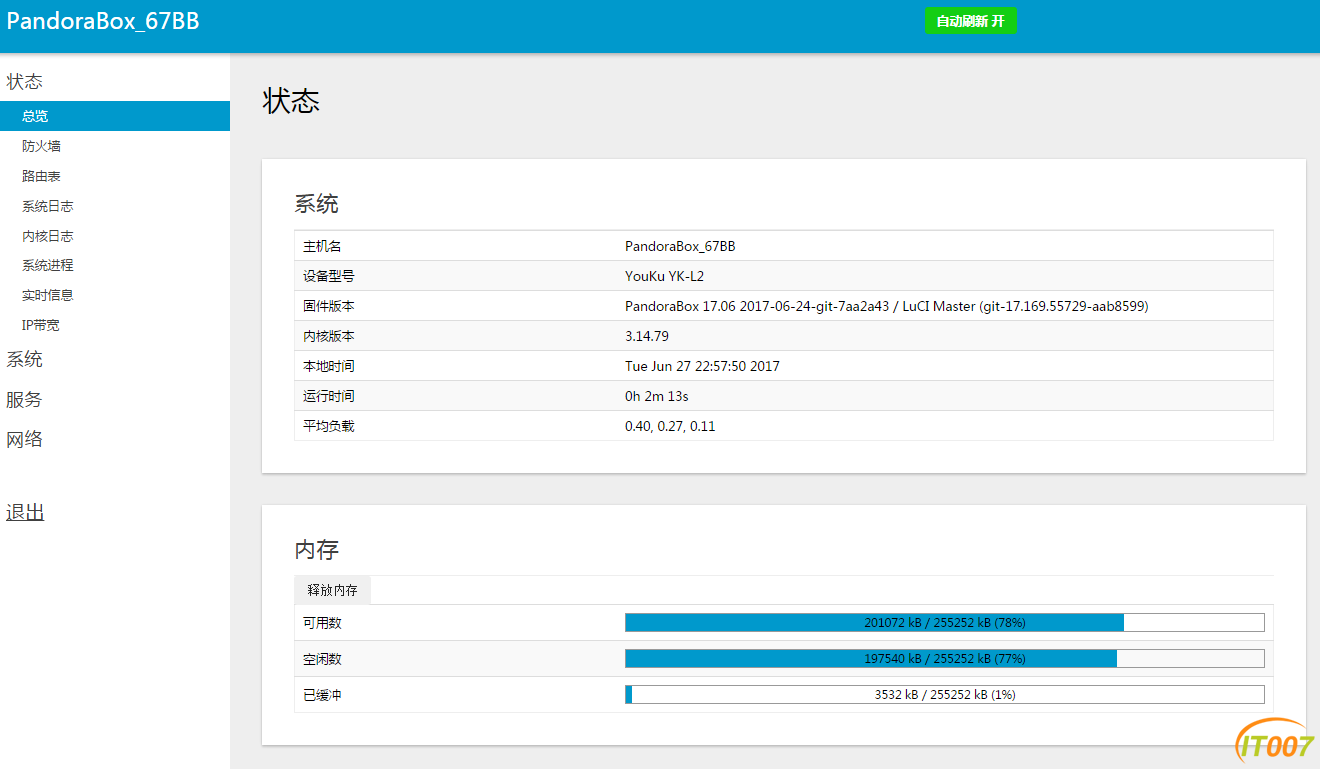This screenshot has height=769, width=1320.
Task: Click the 释放内存 button
Action: tap(332, 590)
